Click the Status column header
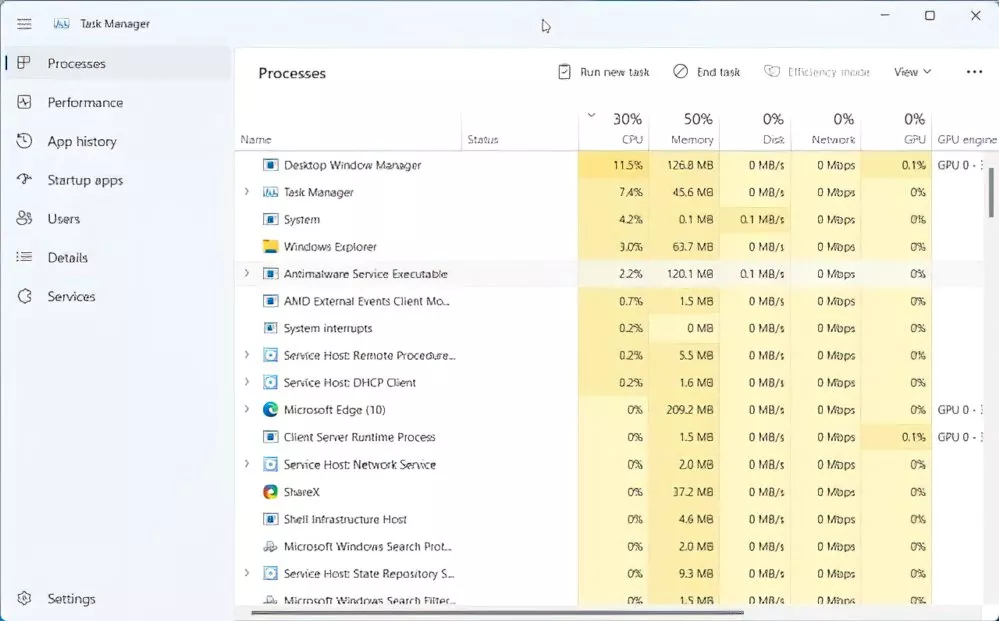The height and width of the screenshot is (621, 999). click(x=482, y=139)
